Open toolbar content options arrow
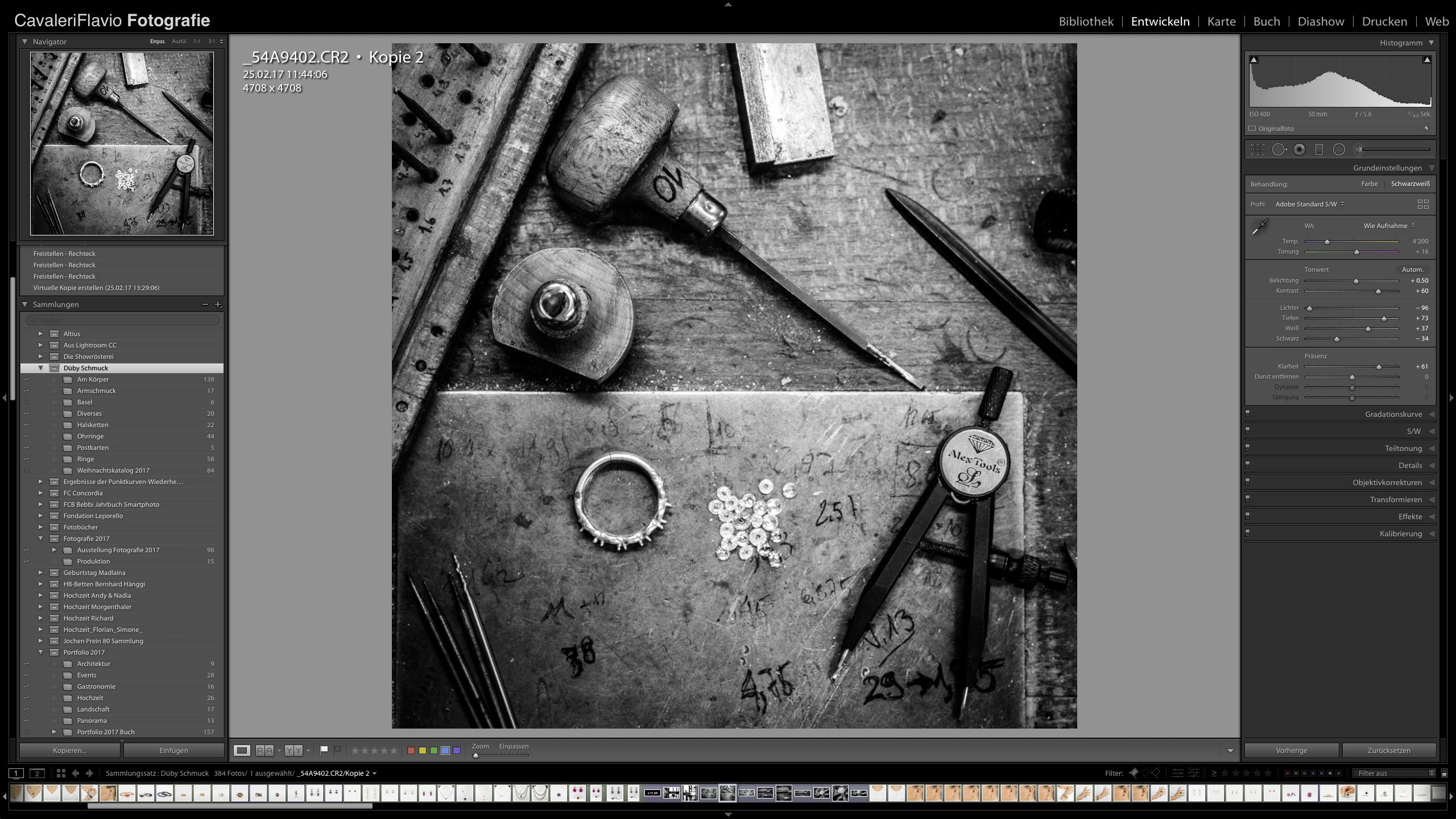 [1230, 751]
